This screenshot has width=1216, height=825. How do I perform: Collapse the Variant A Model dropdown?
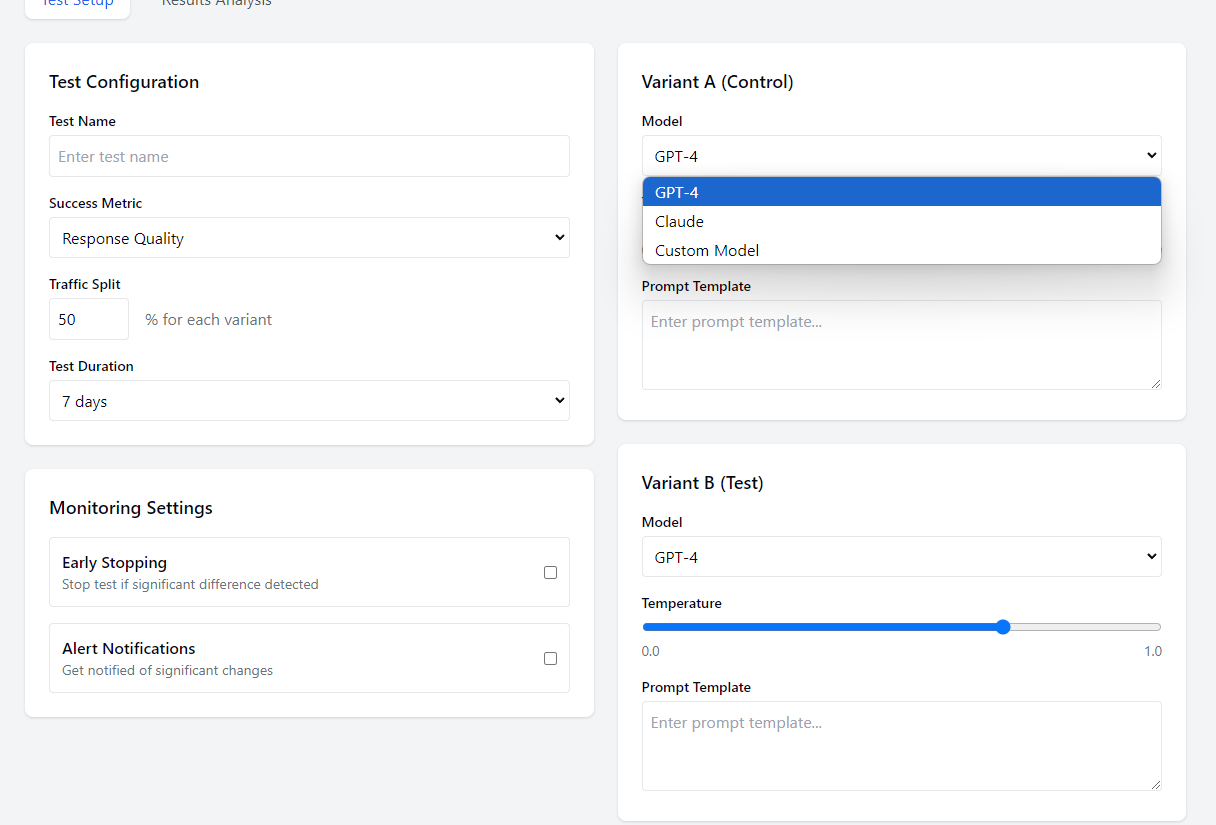pos(901,156)
